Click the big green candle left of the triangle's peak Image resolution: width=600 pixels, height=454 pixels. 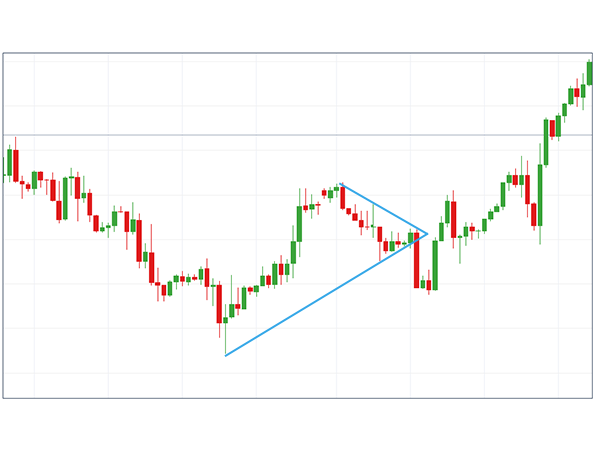pyautogui.click(x=299, y=223)
